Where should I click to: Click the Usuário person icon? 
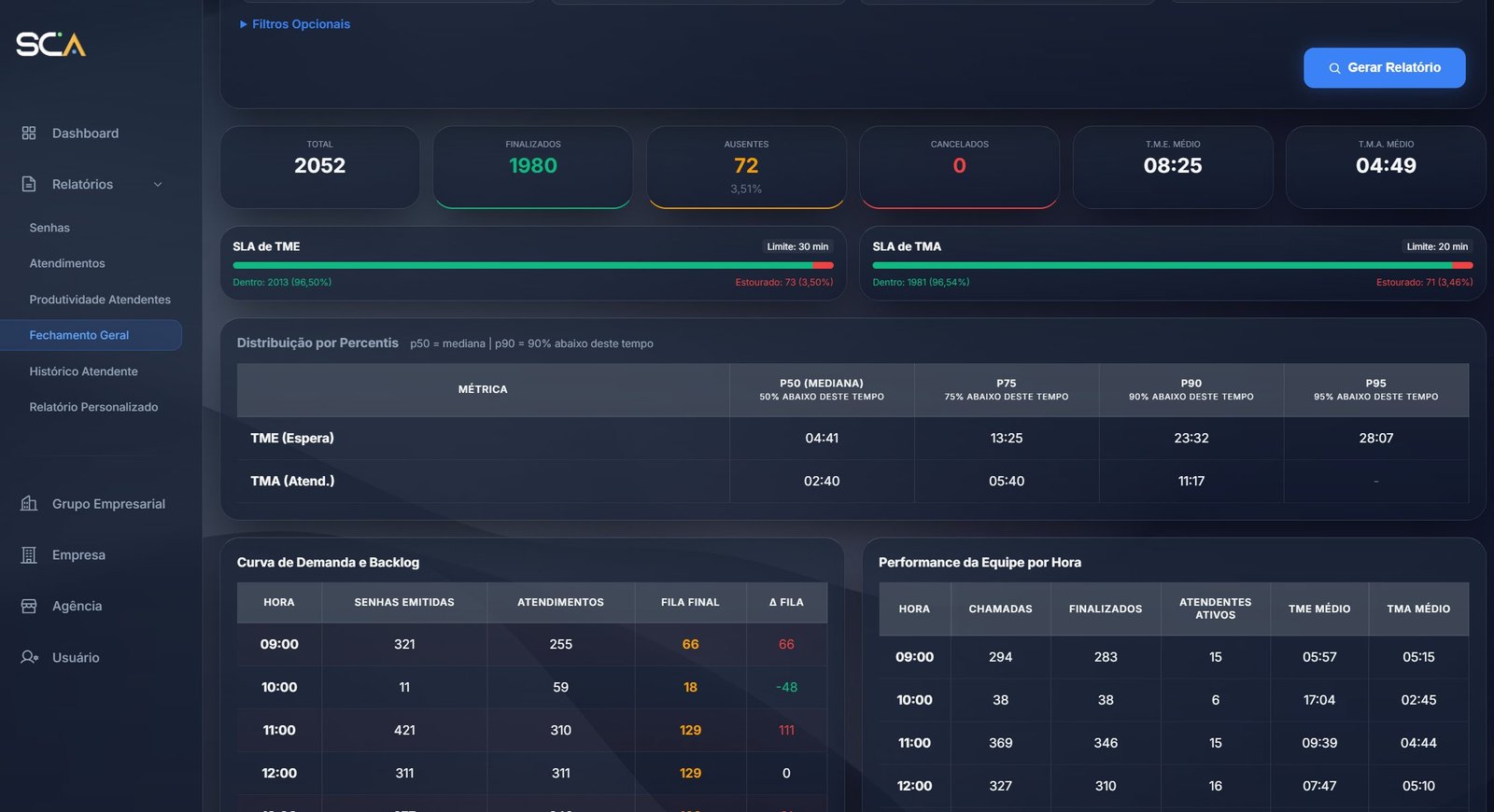[x=29, y=657]
